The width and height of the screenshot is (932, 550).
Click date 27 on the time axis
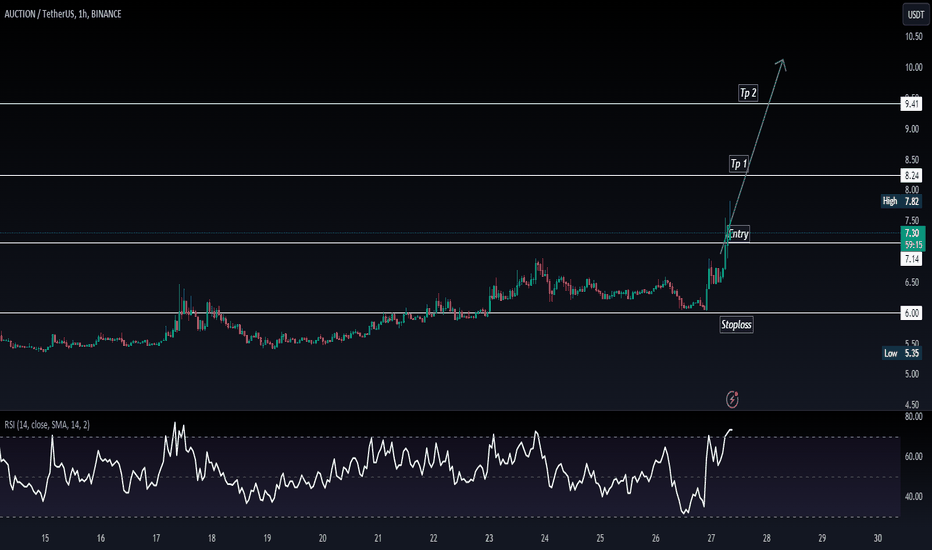click(x=711, y=538)
